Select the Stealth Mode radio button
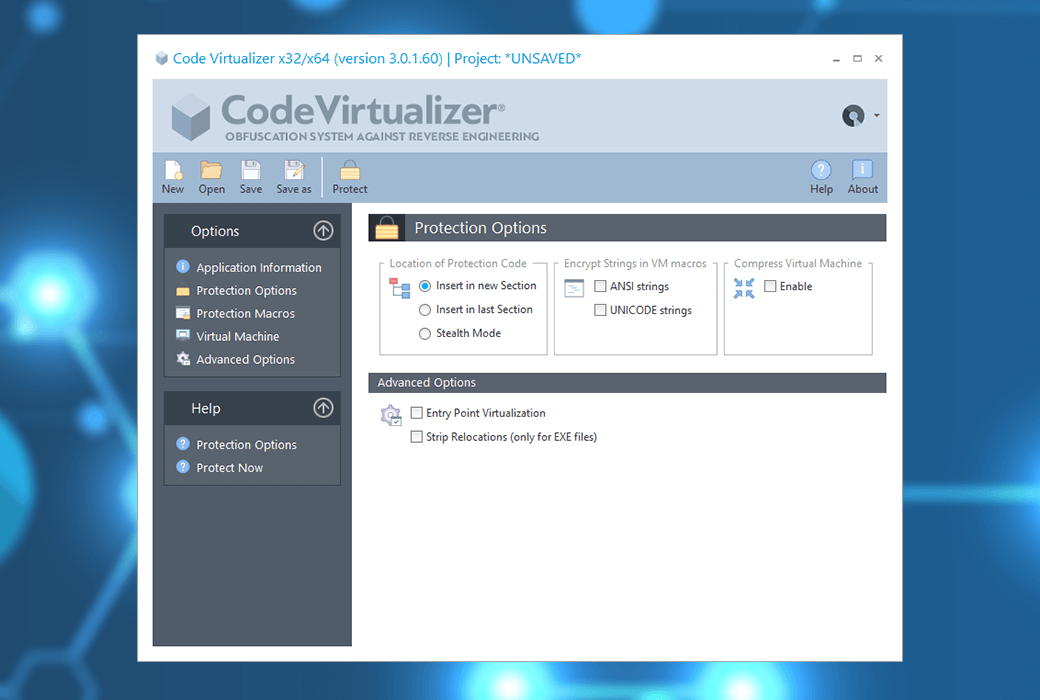 coord(423,333)
